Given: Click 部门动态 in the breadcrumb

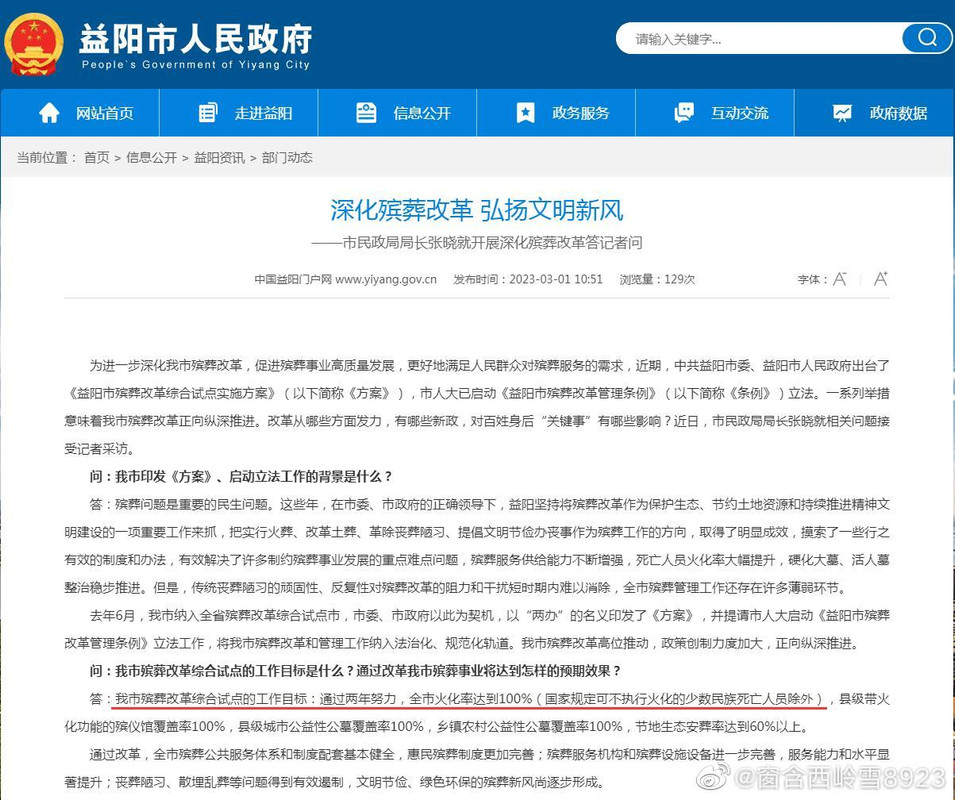Looking at the screenshot, I should (x=287, y=158).
